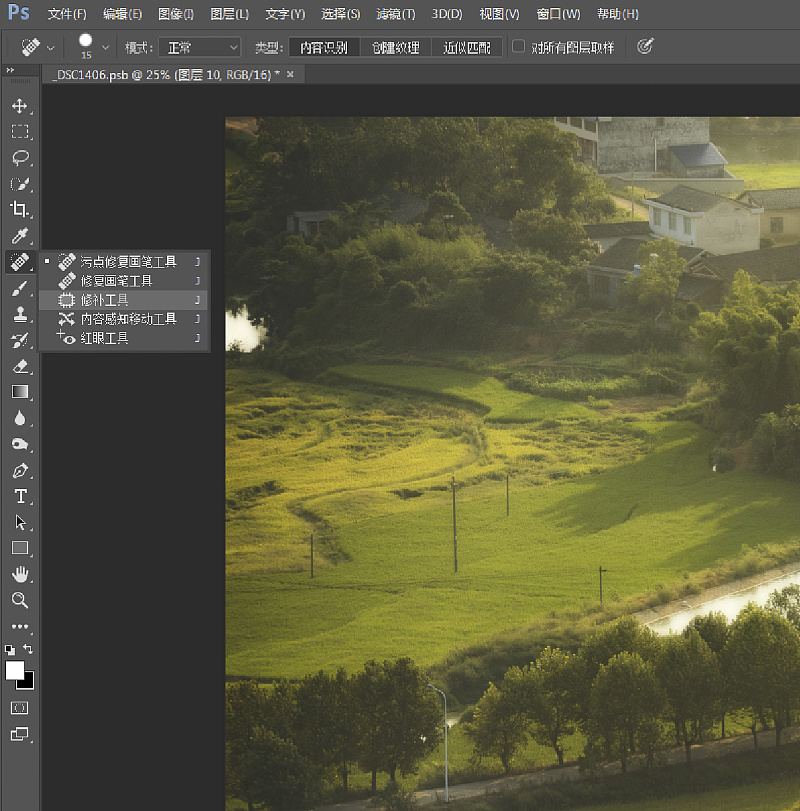The width and height of the screenshot is (800, 811).
Task: Open the Edit menu
Action: tap(123, 14)
